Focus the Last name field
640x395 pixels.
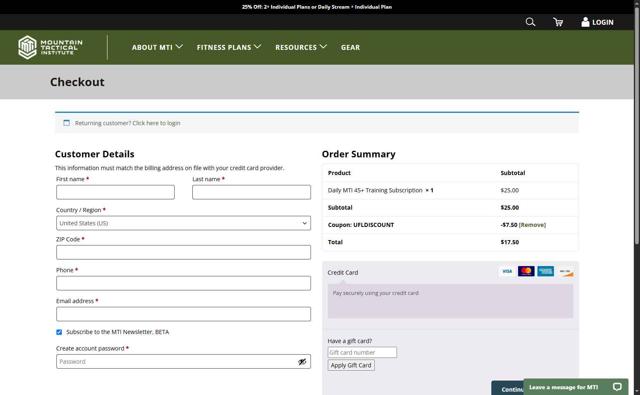point(251,192)
